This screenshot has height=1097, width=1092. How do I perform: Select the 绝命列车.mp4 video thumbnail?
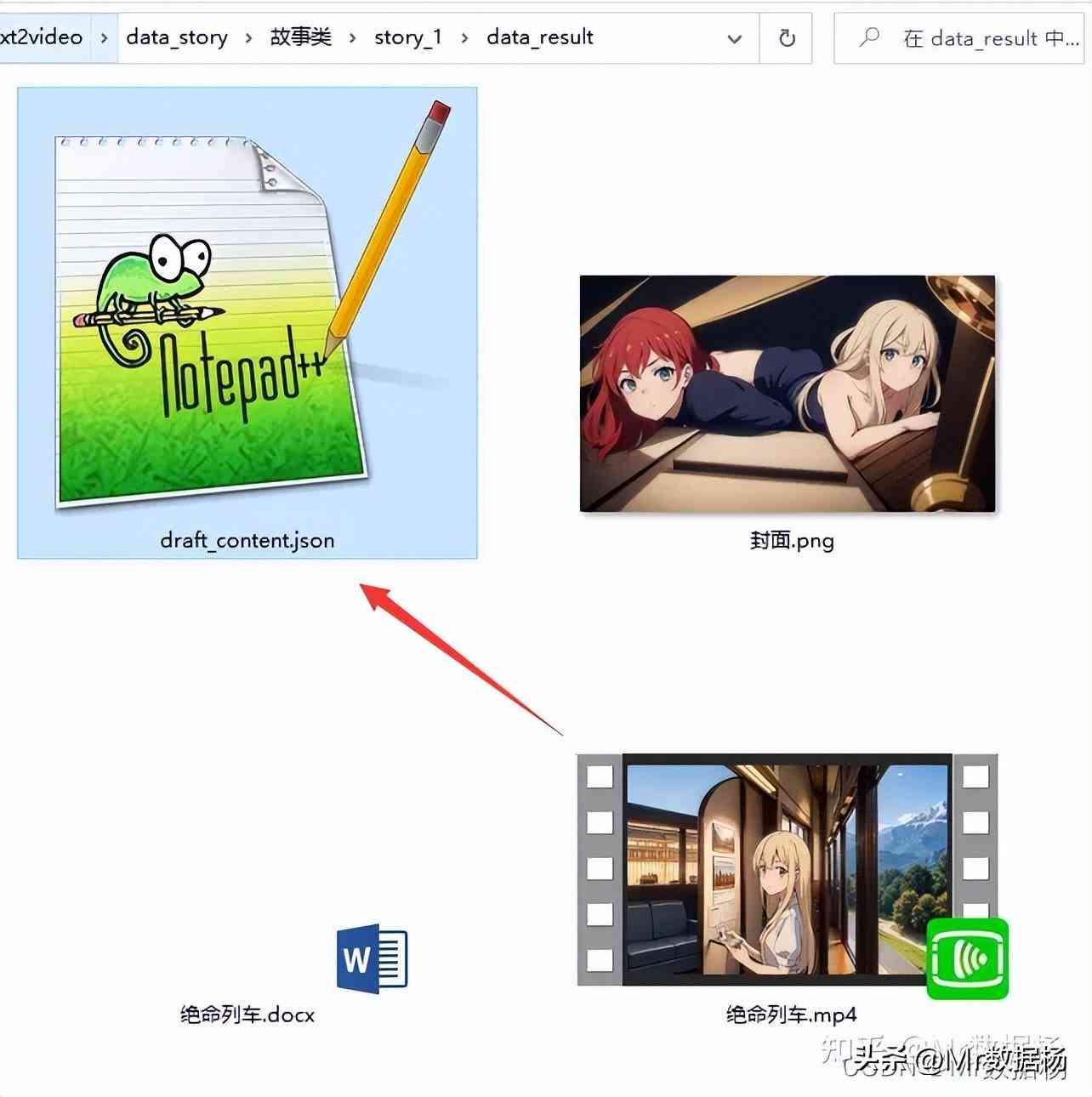click(788, 870)
